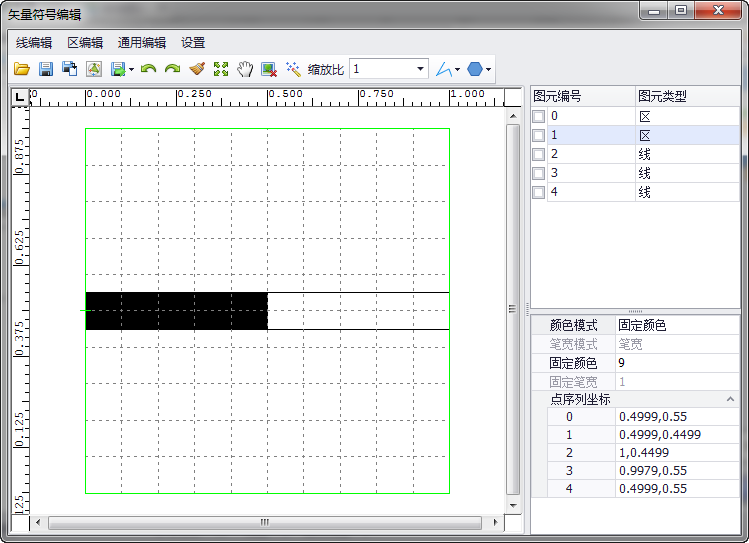749x543 pixels.
Task: Click the undo arrow icon
Action: [149, 69]
